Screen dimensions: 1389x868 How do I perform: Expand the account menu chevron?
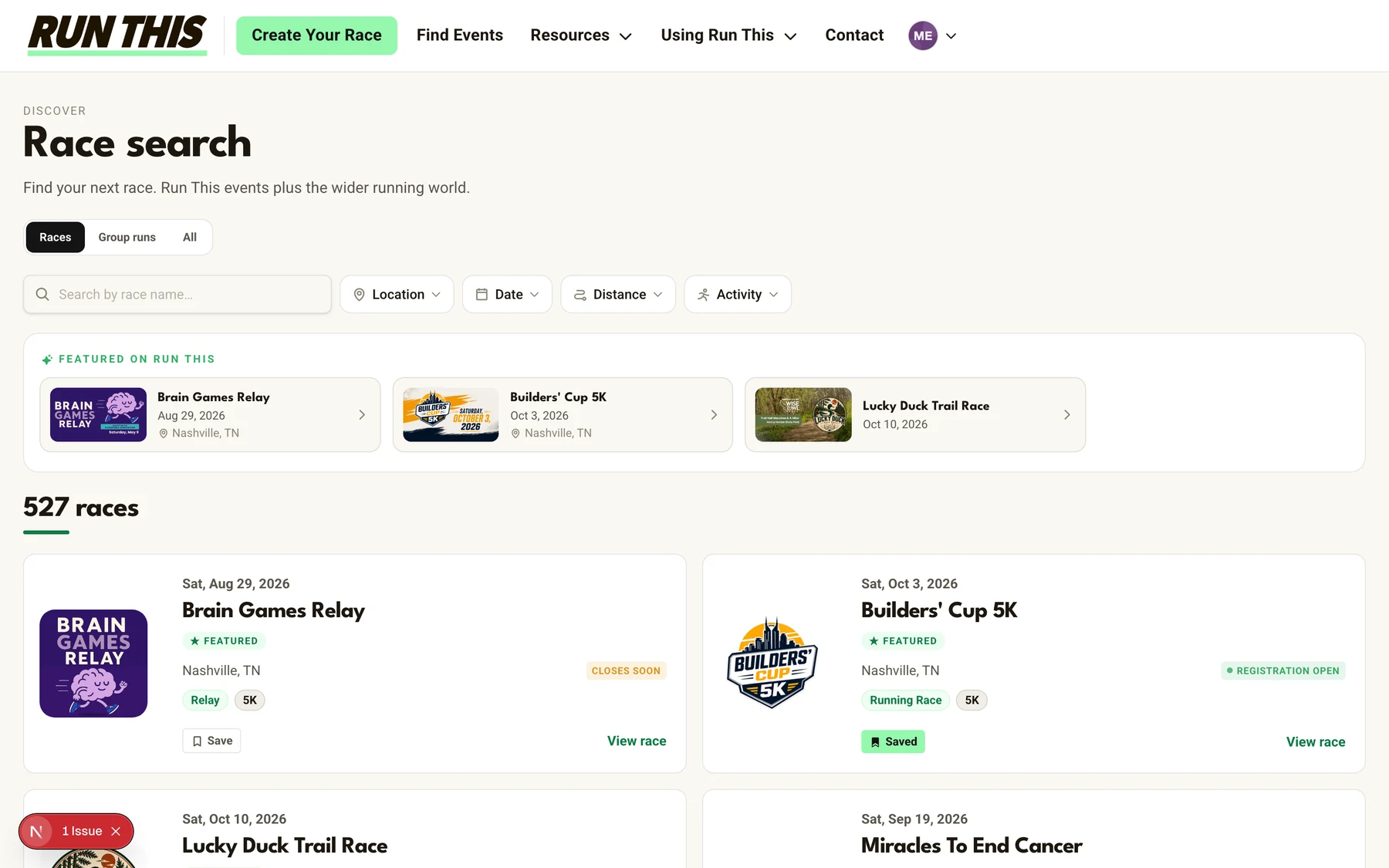(x=951, y=35)
